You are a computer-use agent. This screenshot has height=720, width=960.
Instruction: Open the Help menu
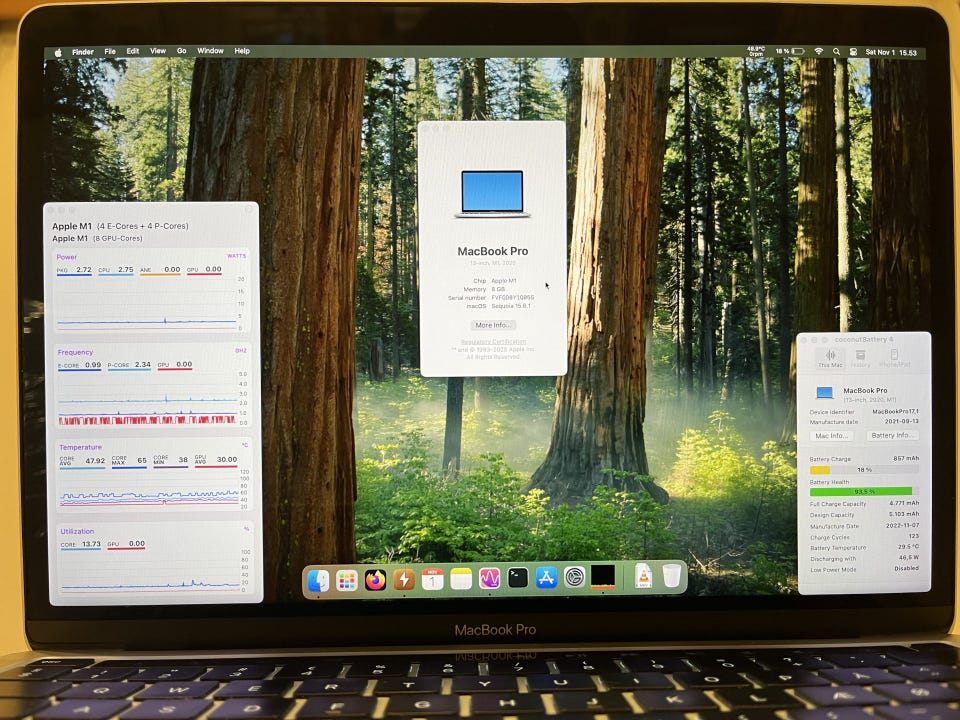[x=242, y=51]
